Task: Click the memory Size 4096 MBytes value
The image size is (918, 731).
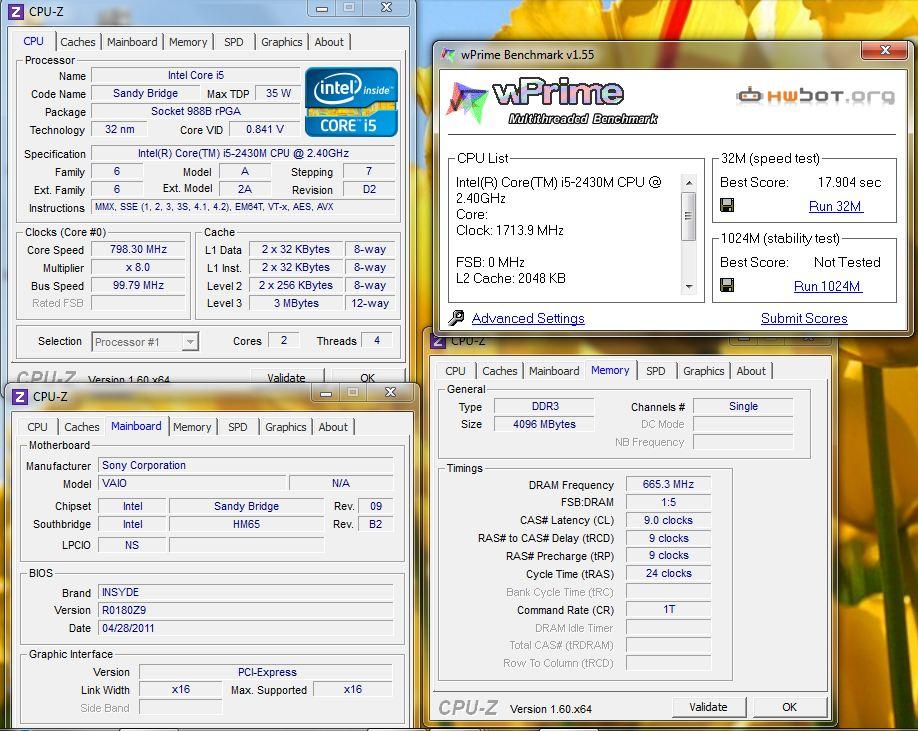Action: (544, 424)
